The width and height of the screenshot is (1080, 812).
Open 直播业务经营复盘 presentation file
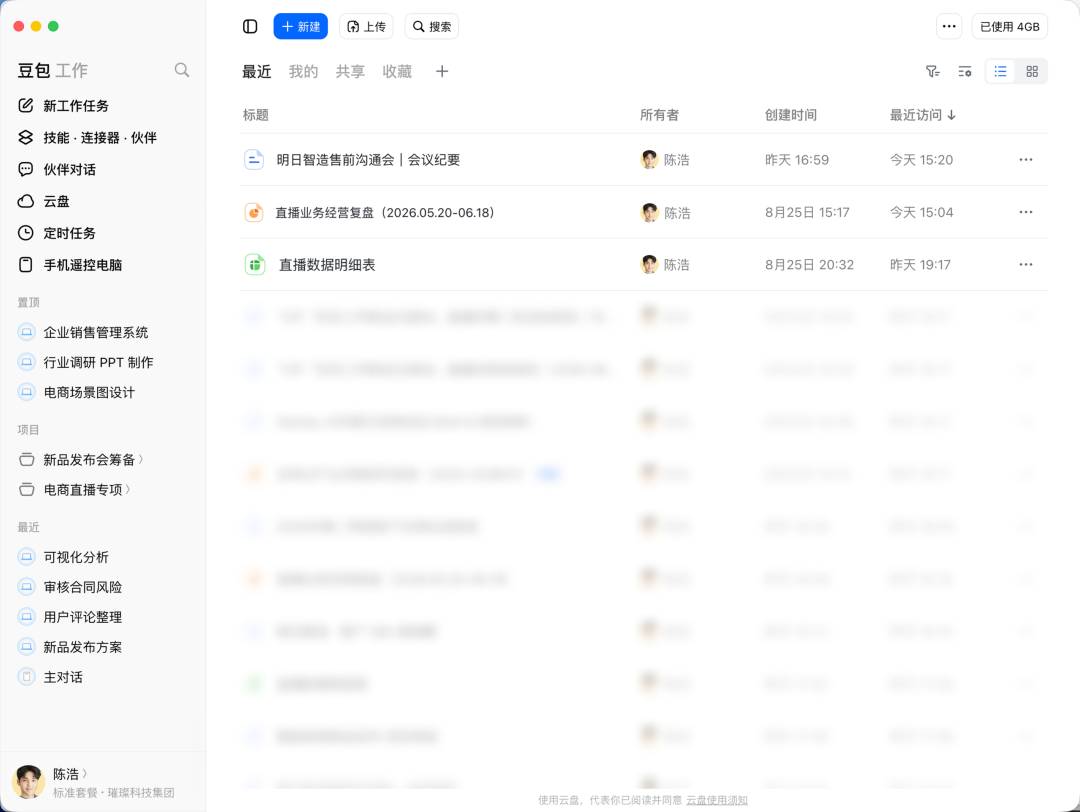385,213
